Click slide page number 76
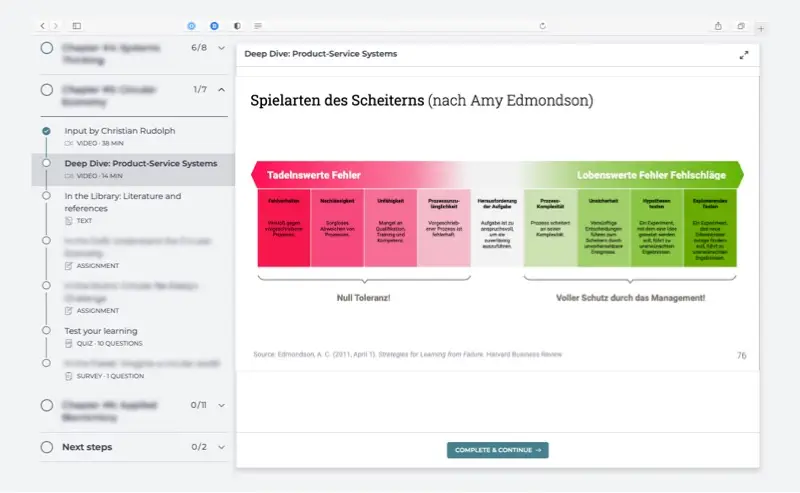The width and height of the screenshot is (800, 493). pos(741,356)
